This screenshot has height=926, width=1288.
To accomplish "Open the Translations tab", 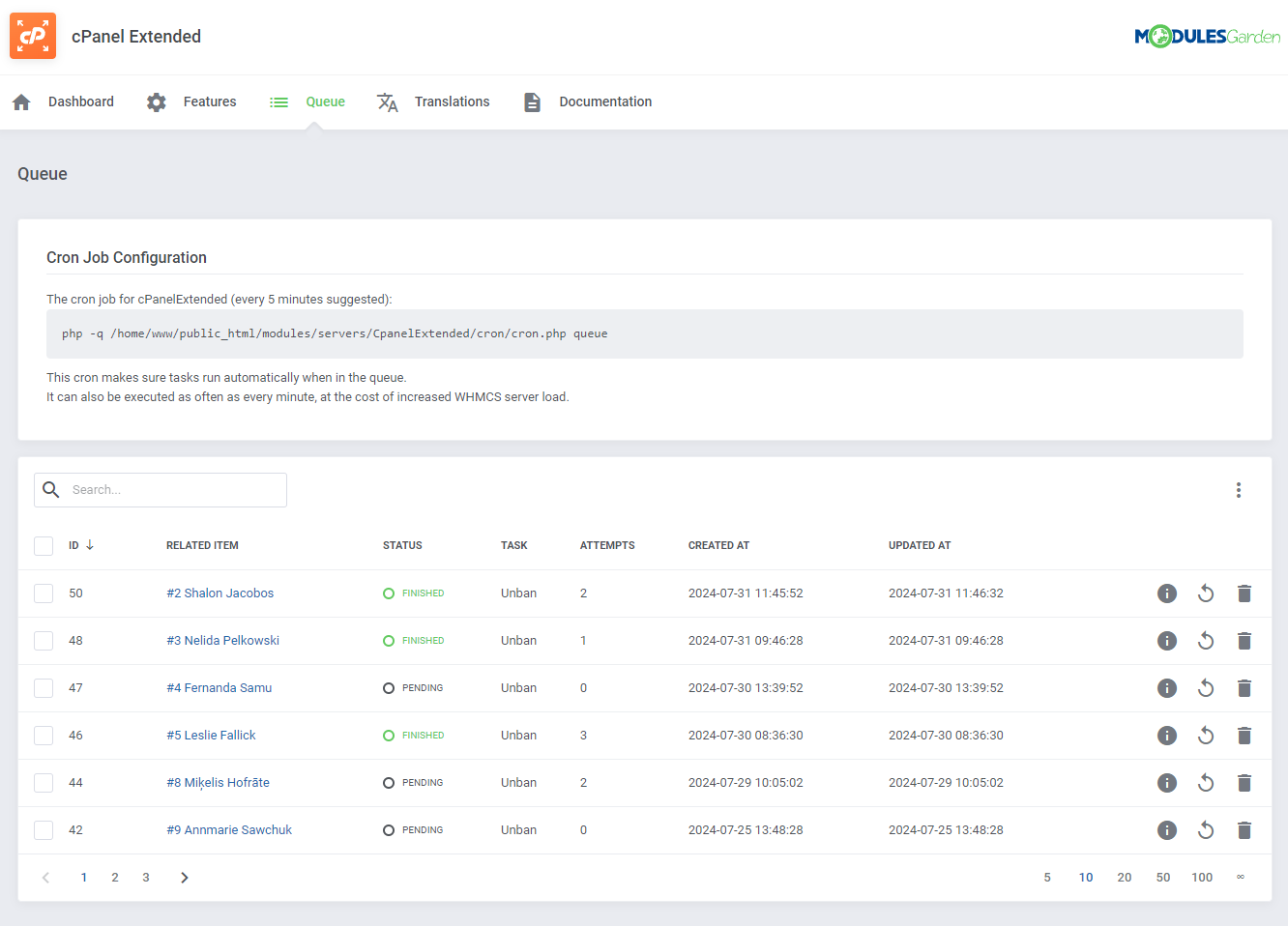I will click(x=452, y=101).
